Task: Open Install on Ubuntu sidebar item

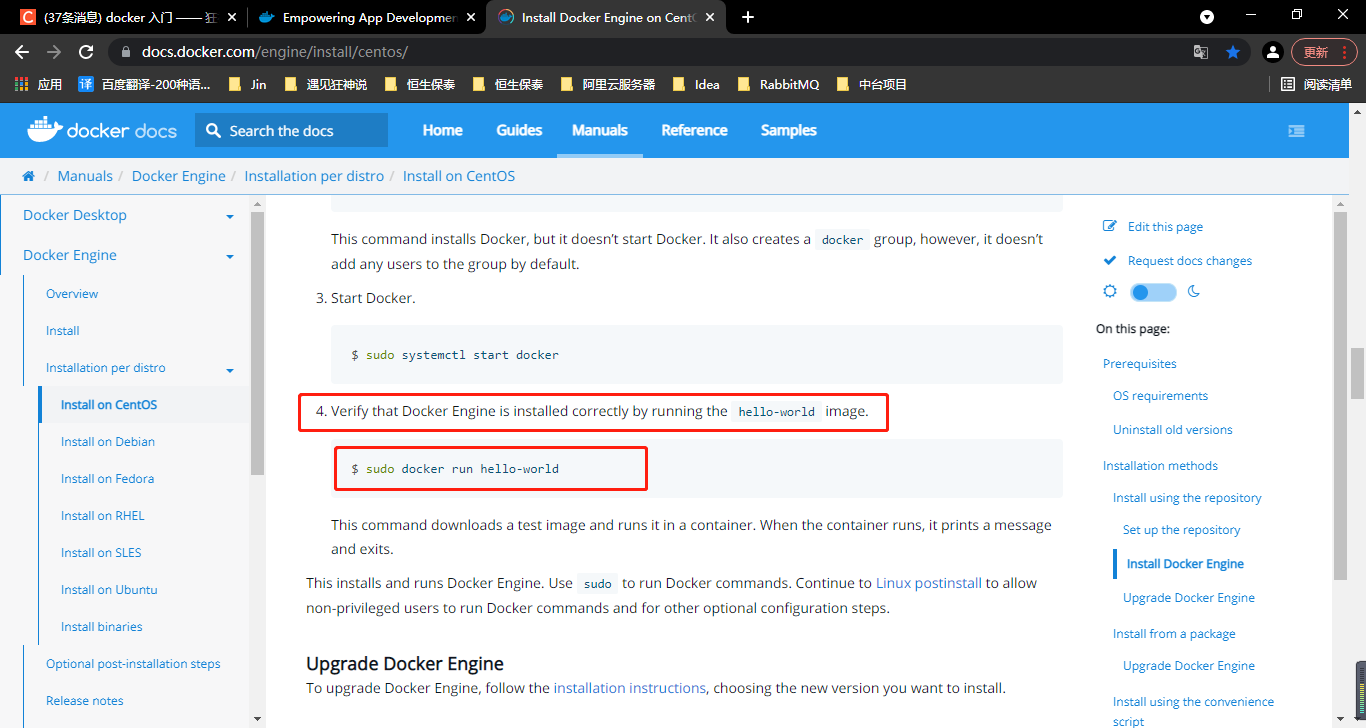Action: point(109,590)
